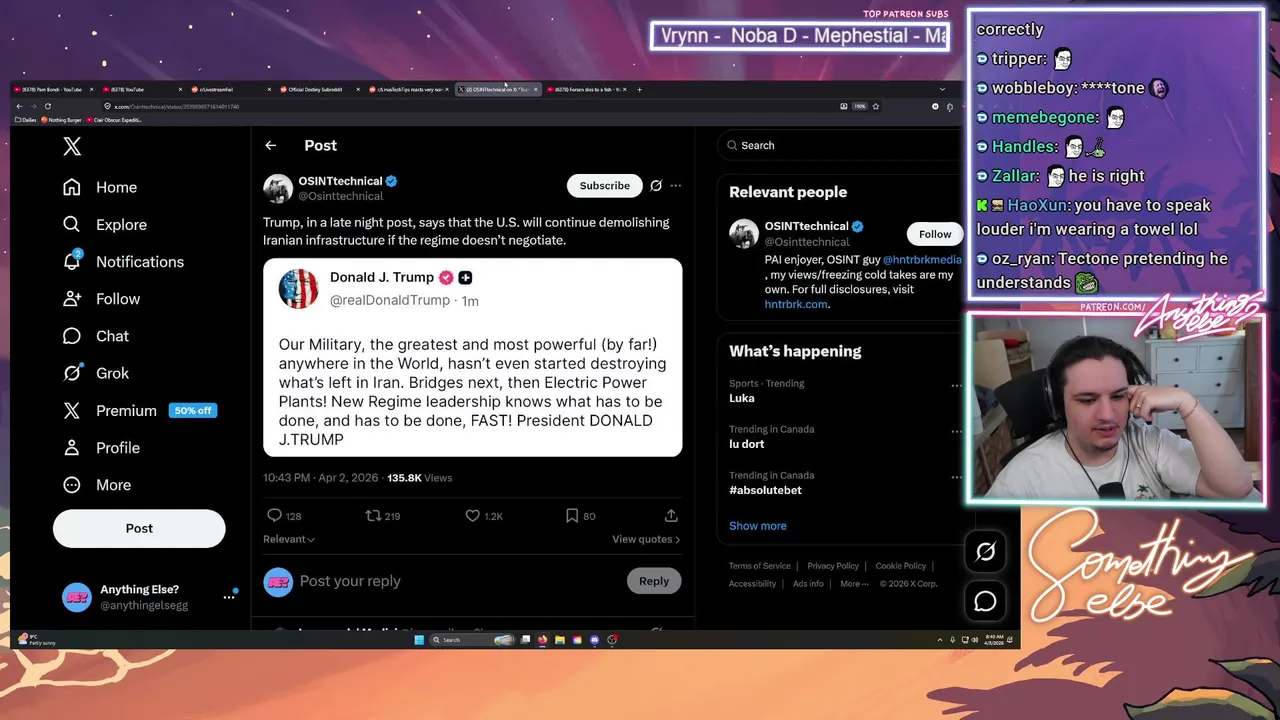Open the account menu dots beside Anything Else?

[x=228, y=597]
